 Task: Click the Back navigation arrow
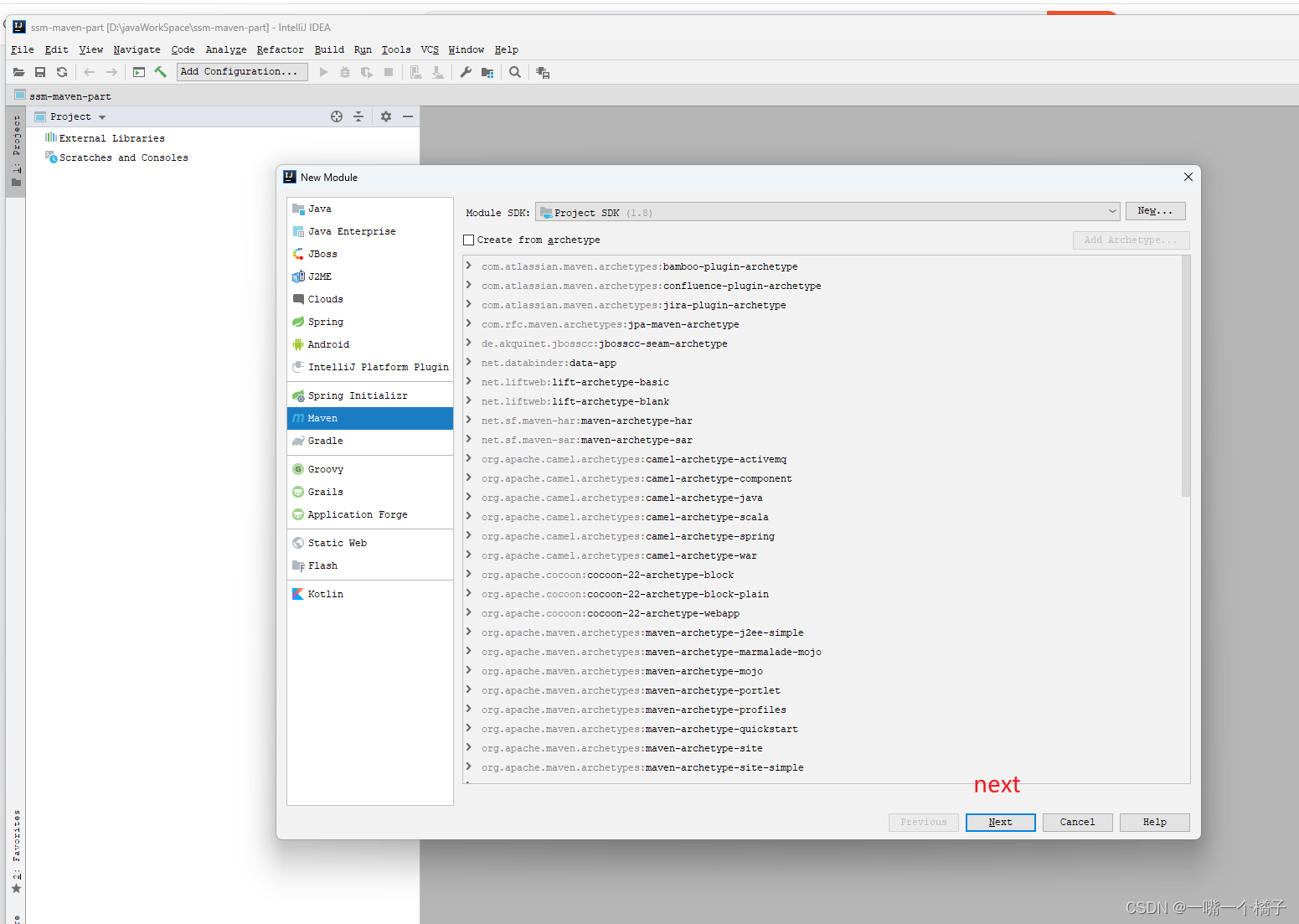pyautogui.click(x=90, y=72)
